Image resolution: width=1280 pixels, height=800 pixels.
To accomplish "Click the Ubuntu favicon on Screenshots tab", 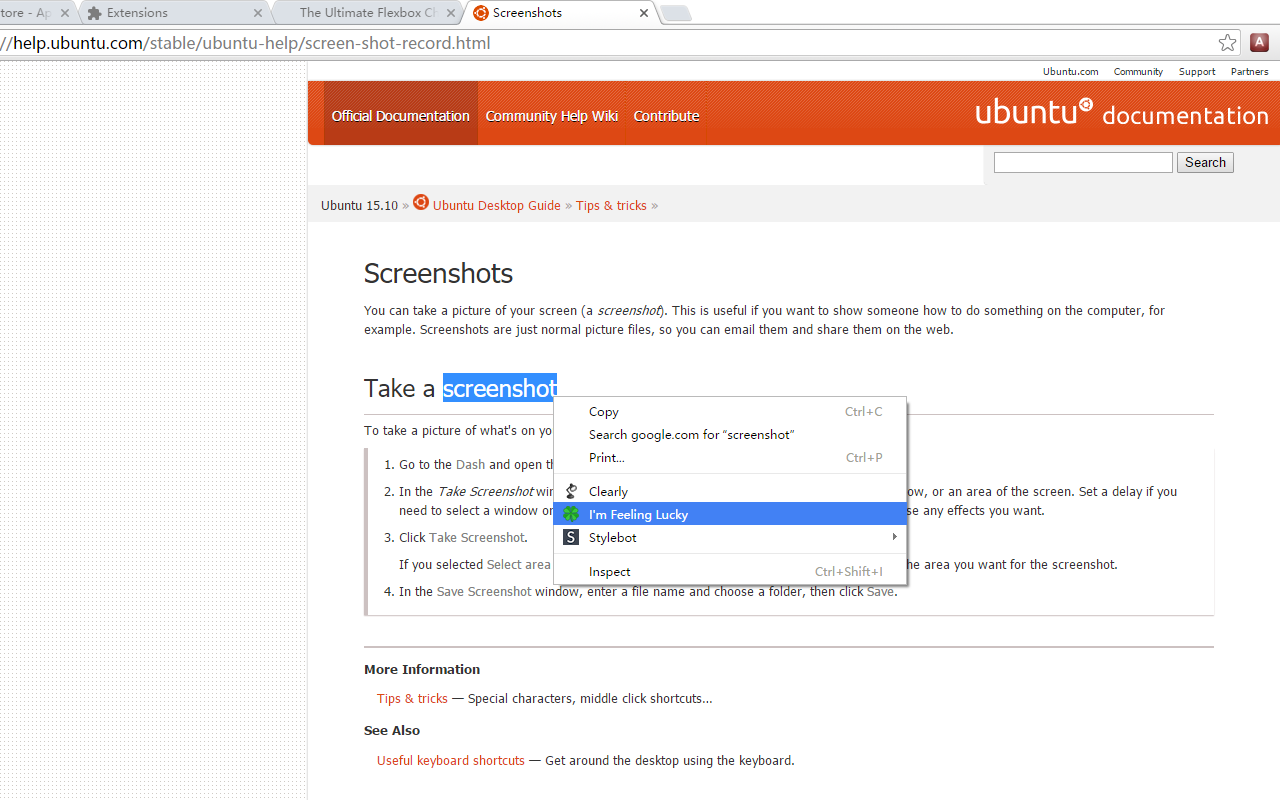I will pyautogui.click(x=481, y=13).
